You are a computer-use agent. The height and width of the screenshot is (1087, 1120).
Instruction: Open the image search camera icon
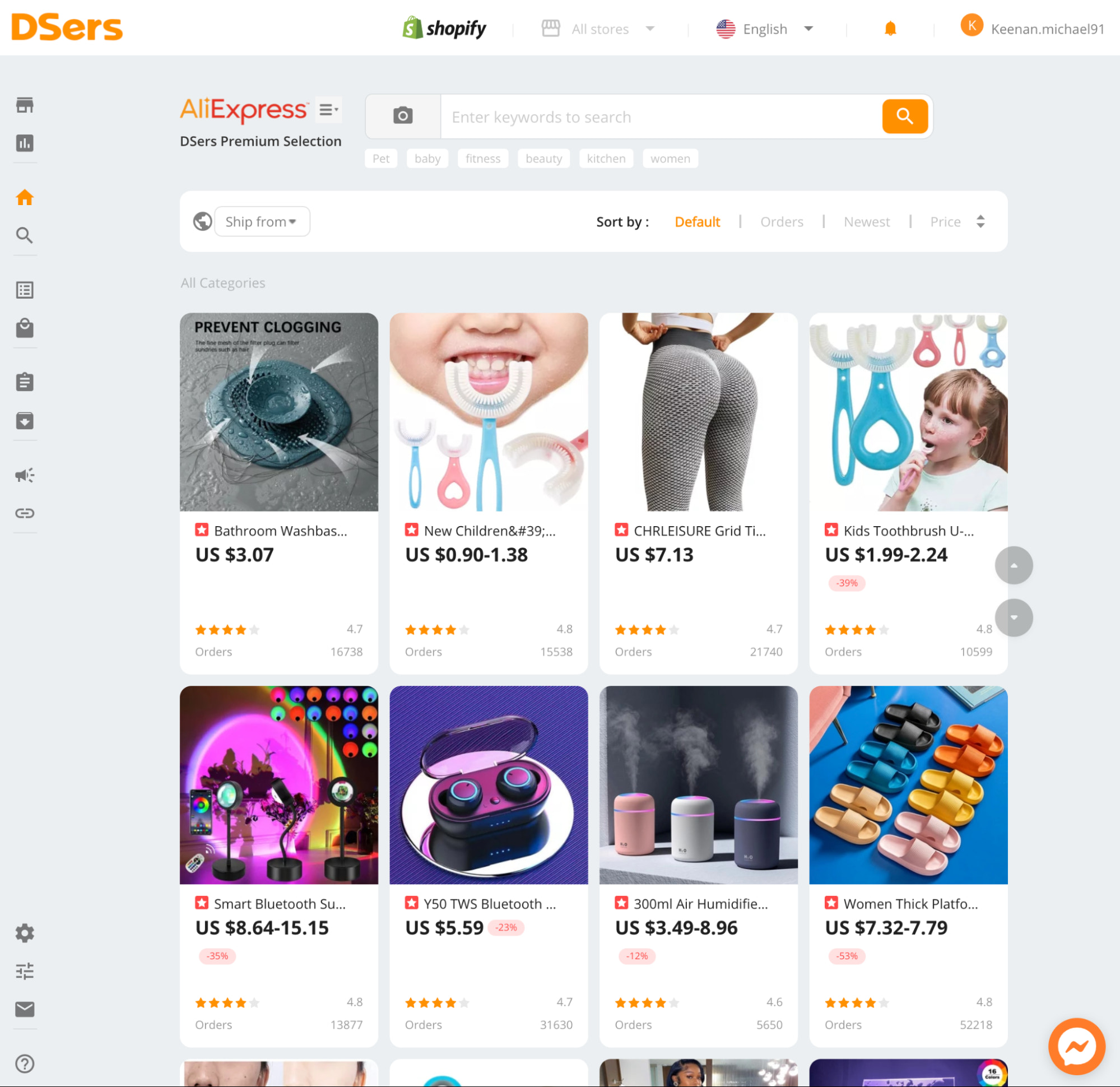[403, 116]
